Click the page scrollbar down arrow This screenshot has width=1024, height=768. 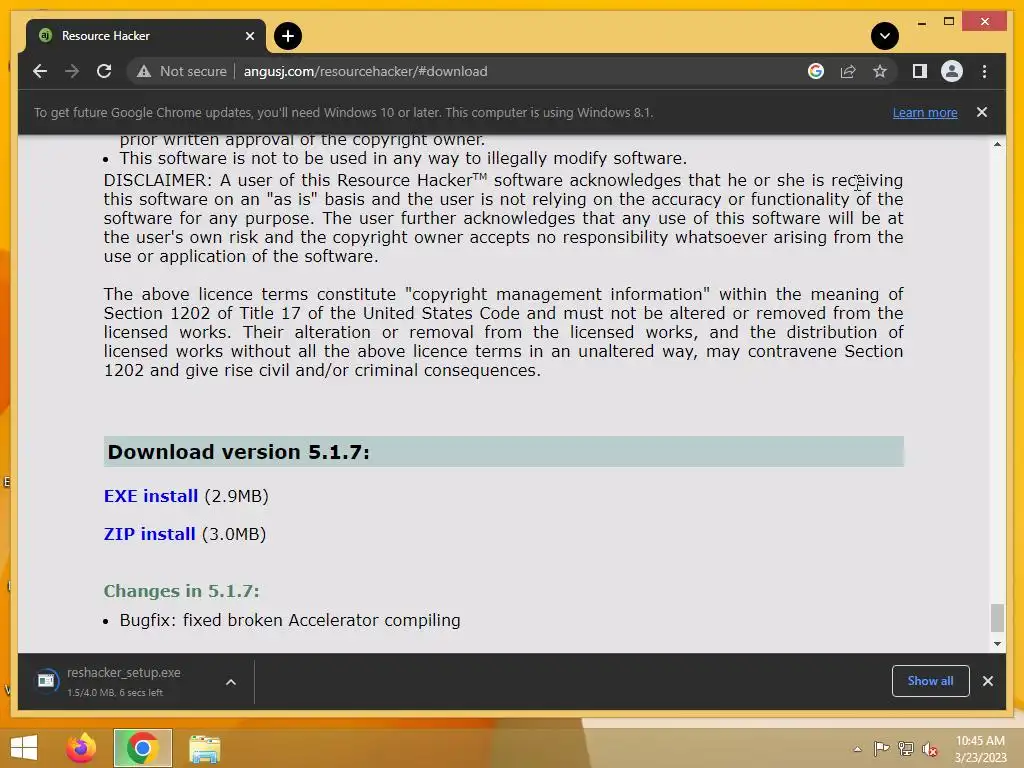[997, 644]
